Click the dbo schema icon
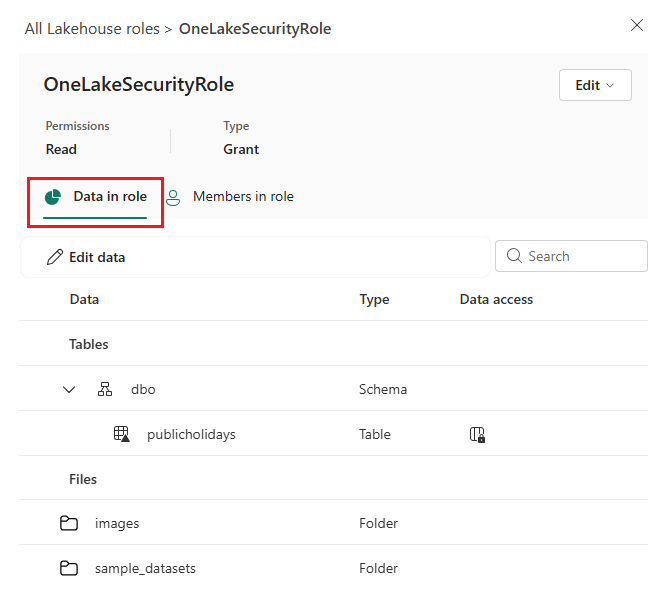This screenshot has width=664, height=607. point(105,389)
